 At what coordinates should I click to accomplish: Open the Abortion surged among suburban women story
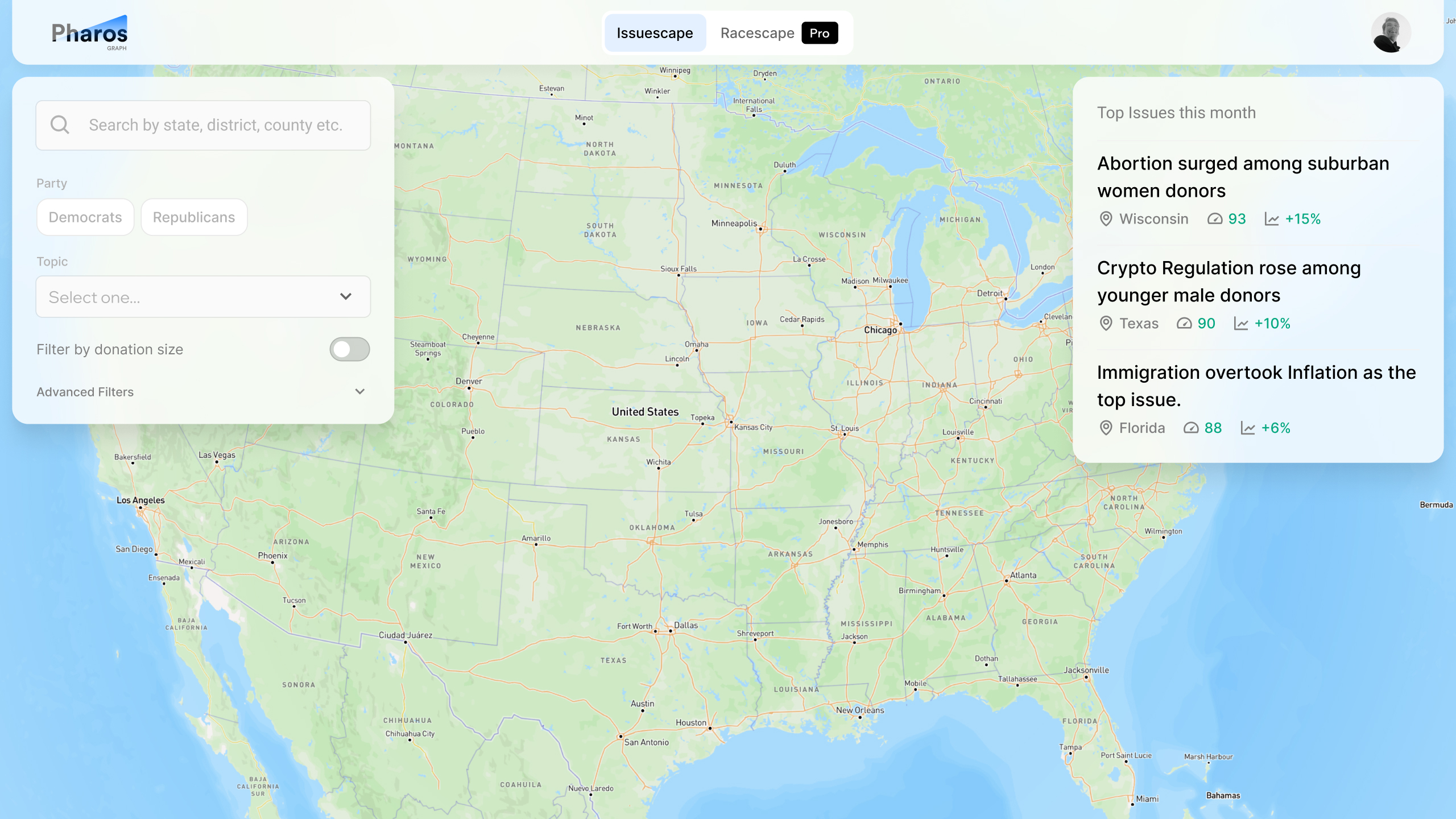1243,177
